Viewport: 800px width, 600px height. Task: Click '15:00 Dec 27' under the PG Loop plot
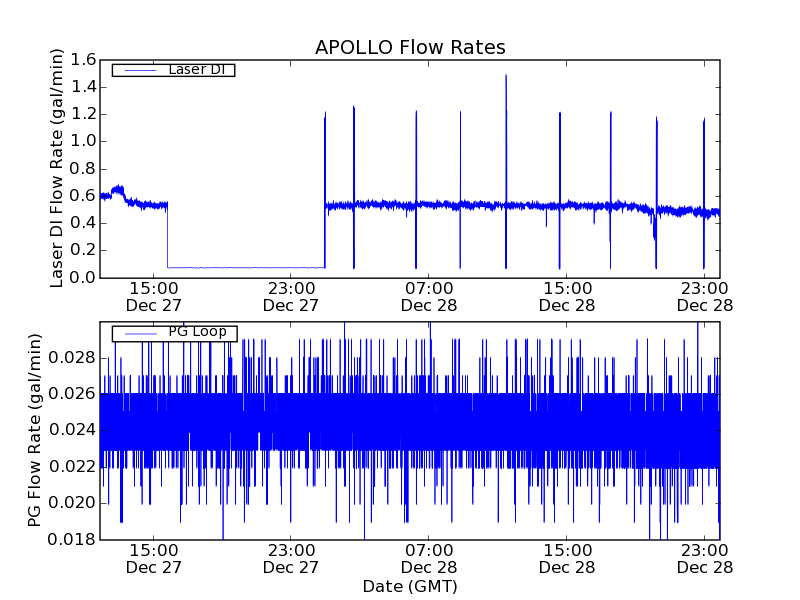[x=154, y=559]
